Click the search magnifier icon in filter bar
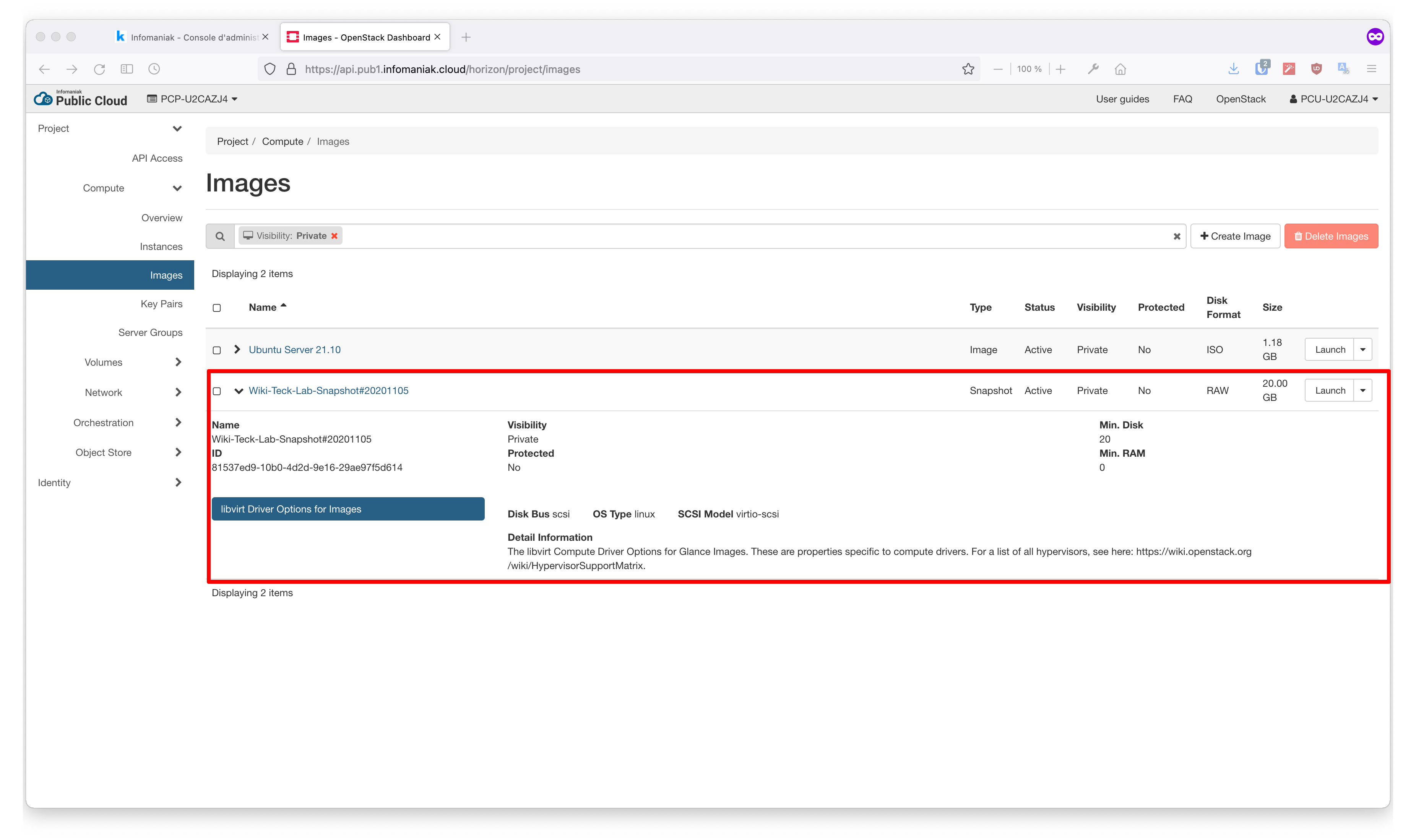The height and width of the screenshot is (840, 1416). pos(220,236)
